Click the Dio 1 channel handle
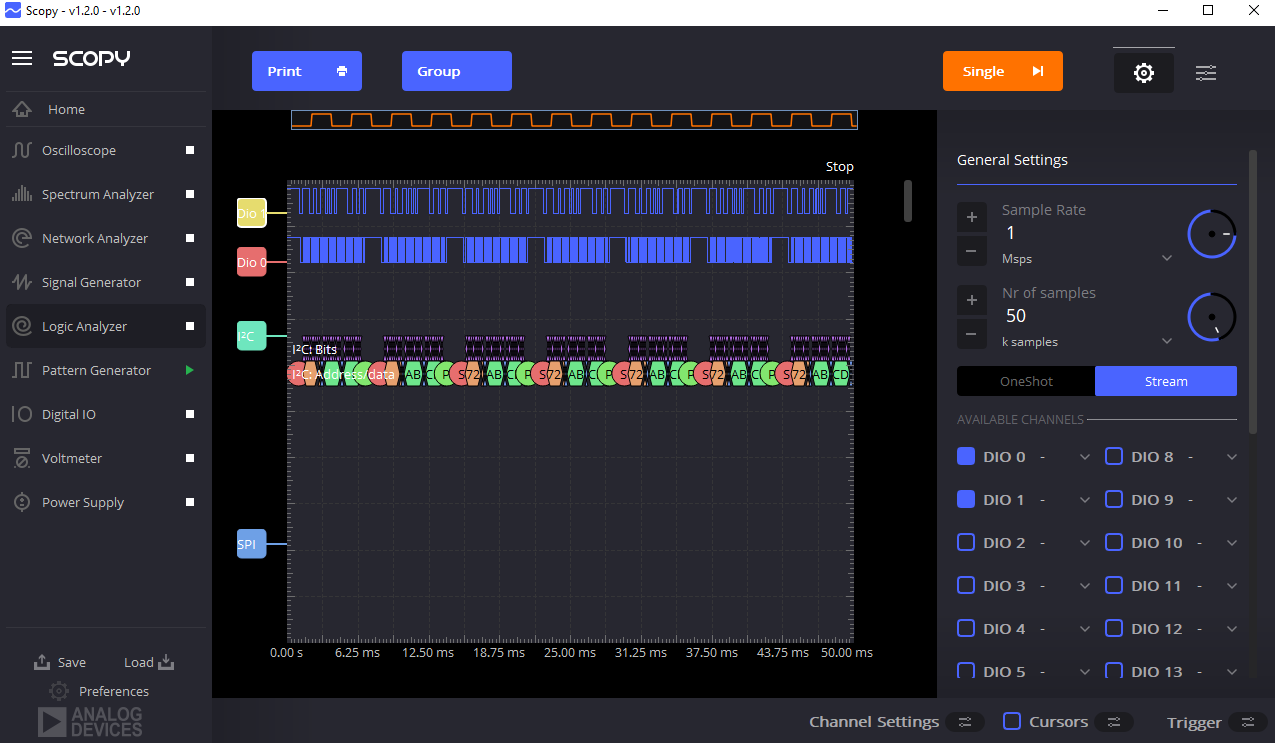 click(x=251, y=213)
